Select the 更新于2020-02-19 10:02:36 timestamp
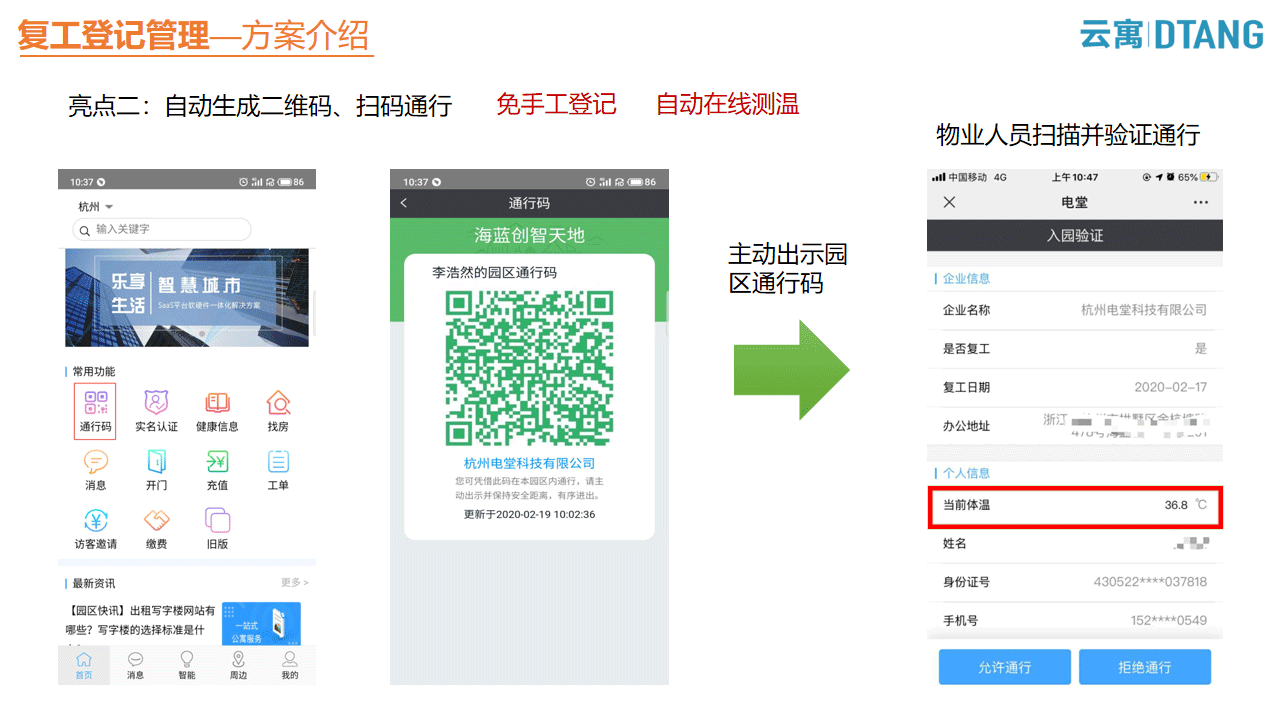 (529, 514)
